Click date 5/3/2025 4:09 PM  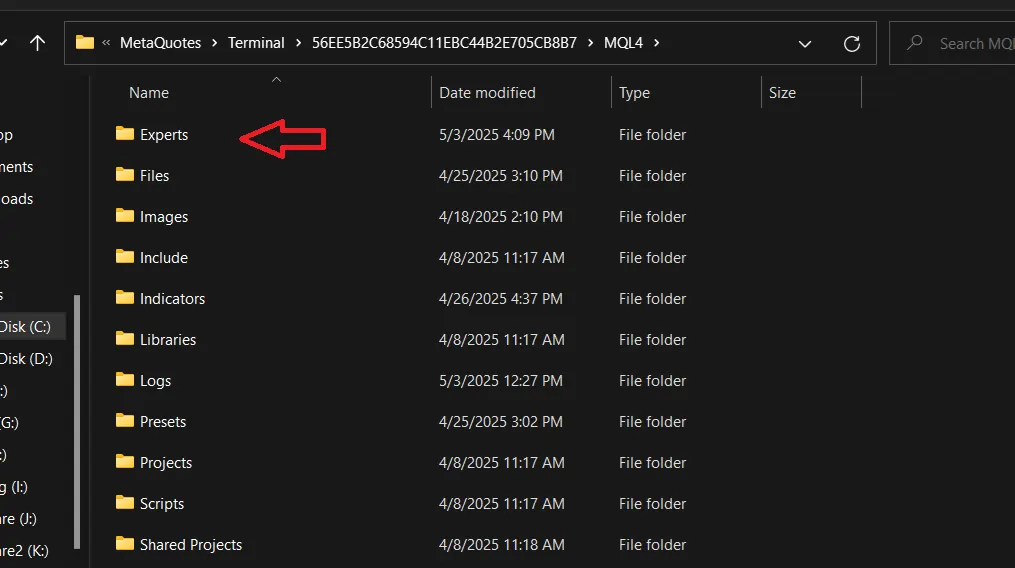pos(496,135)
